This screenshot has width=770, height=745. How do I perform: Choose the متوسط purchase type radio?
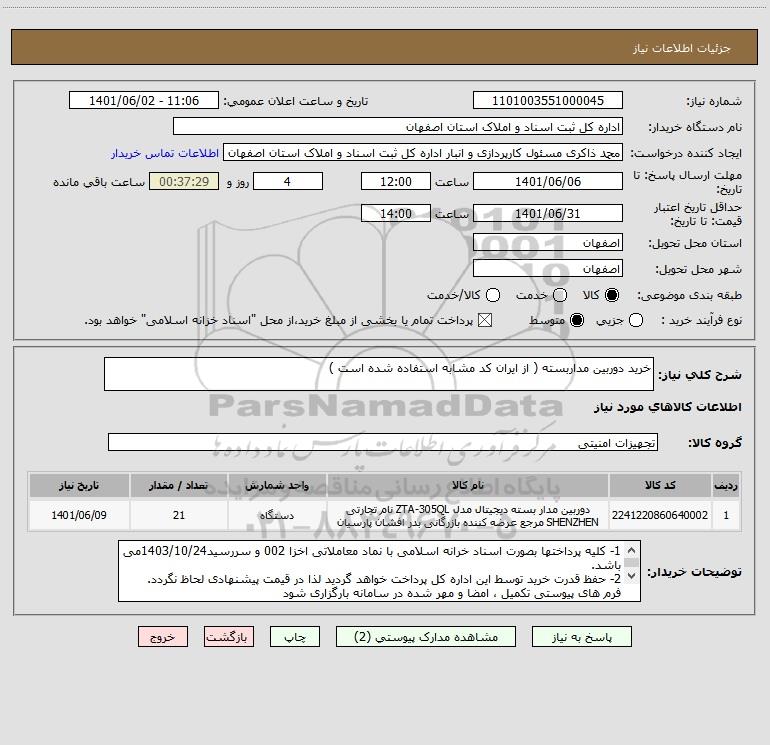click(577, 321)
